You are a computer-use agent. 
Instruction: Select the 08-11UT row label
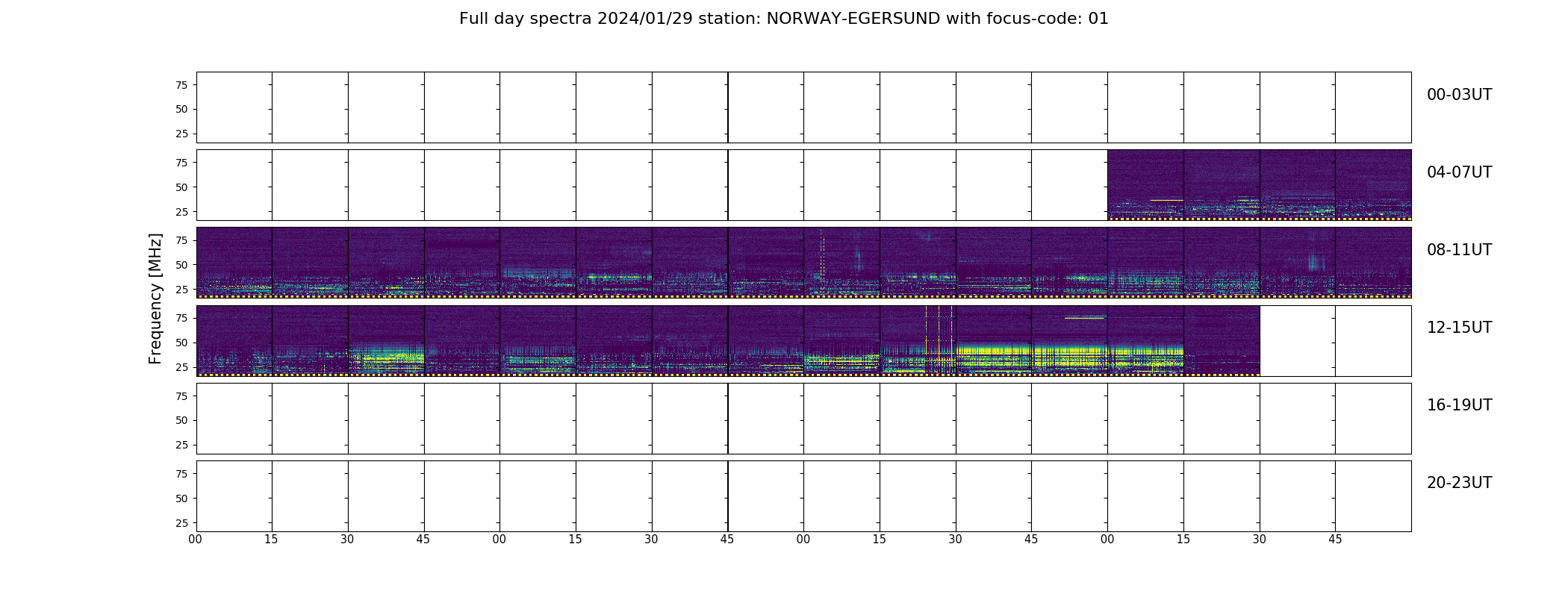tap(1459, 250)
